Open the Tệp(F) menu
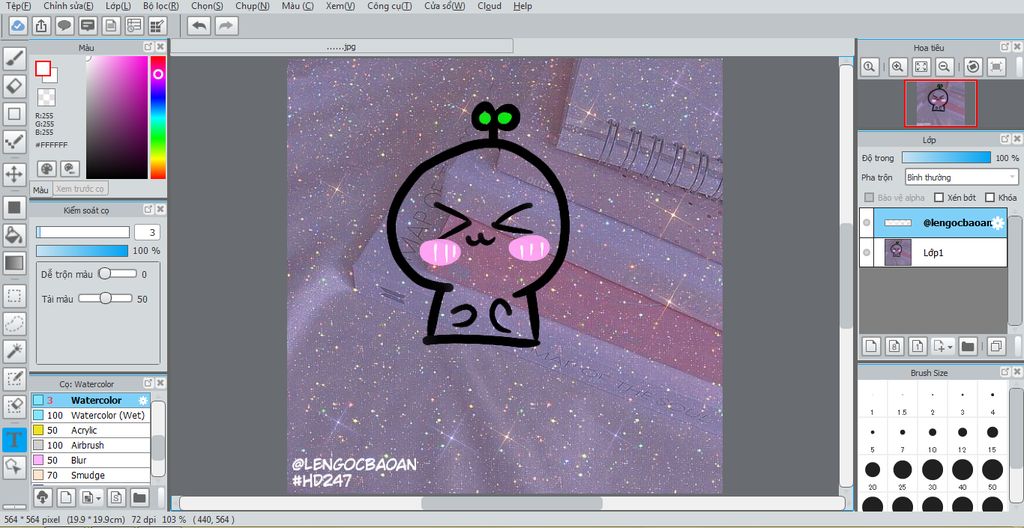 pos(18,6)
